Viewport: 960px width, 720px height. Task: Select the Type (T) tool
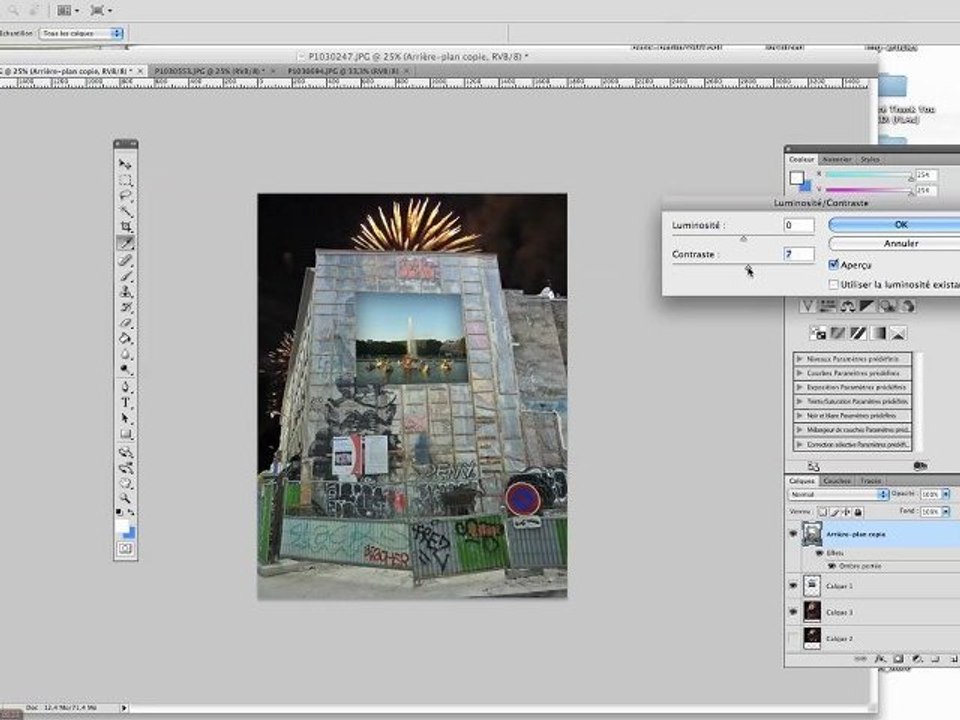click(x=126, y=402)
